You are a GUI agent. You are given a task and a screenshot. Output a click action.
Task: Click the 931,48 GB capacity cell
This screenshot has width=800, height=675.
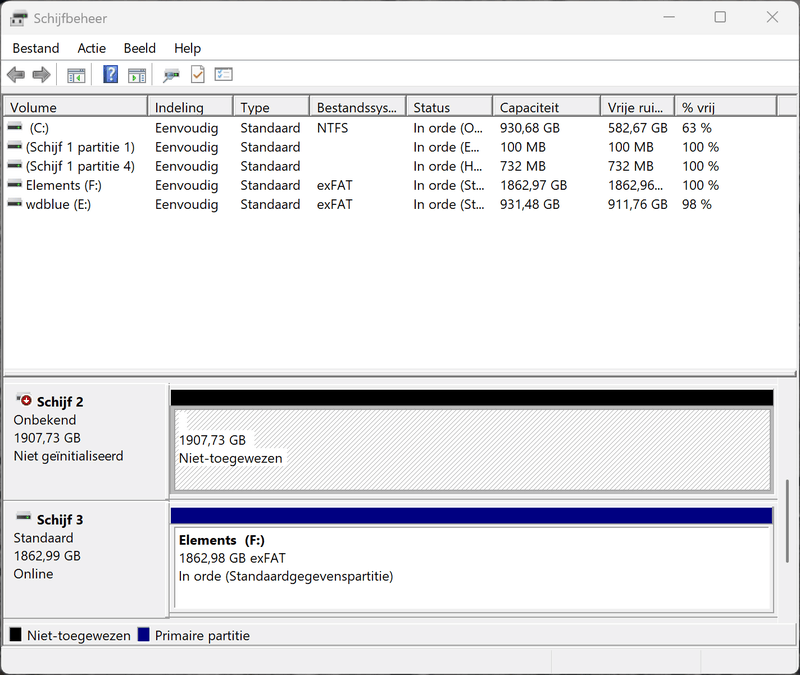pos(530,204)
